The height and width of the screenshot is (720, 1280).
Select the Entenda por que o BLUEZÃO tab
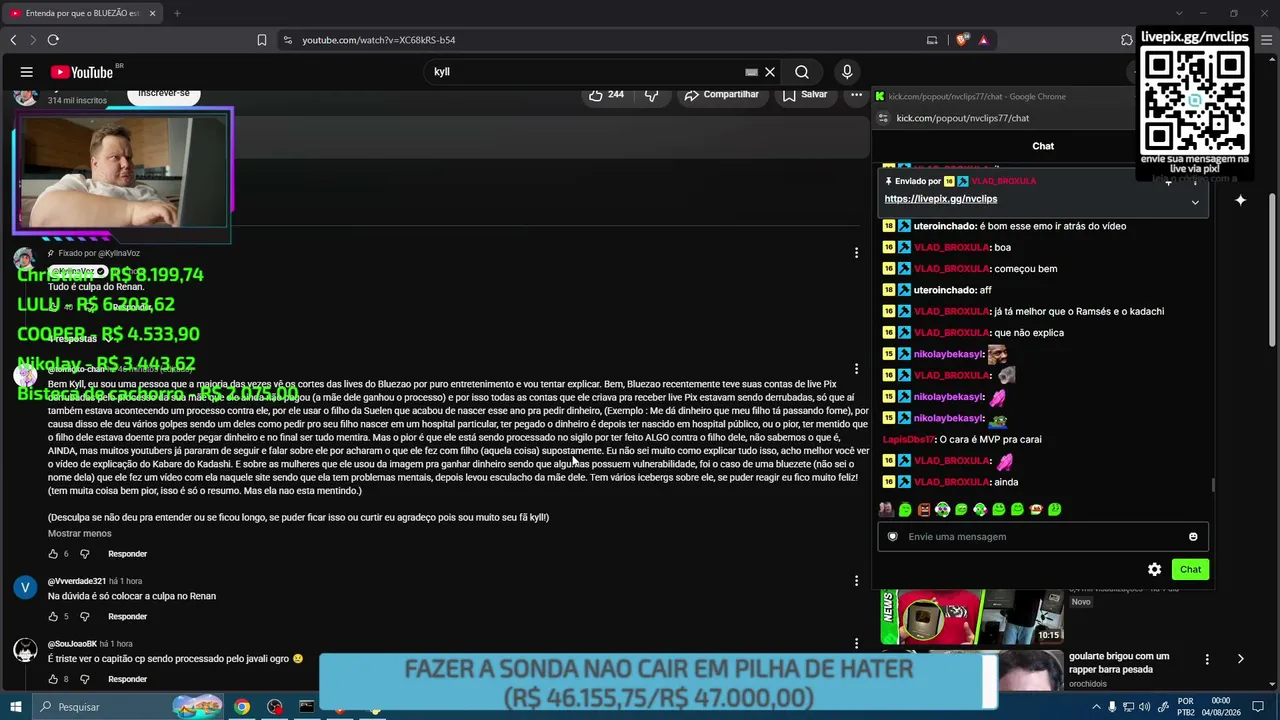point(82,13)
